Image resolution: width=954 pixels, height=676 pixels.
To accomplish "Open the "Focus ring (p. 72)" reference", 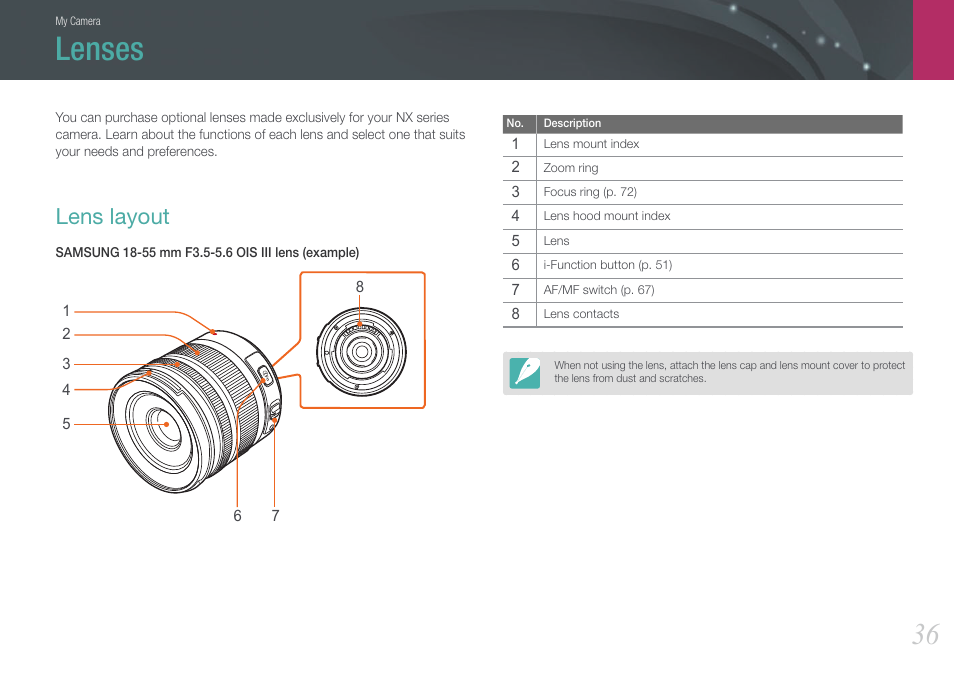I will click(590, 192).
